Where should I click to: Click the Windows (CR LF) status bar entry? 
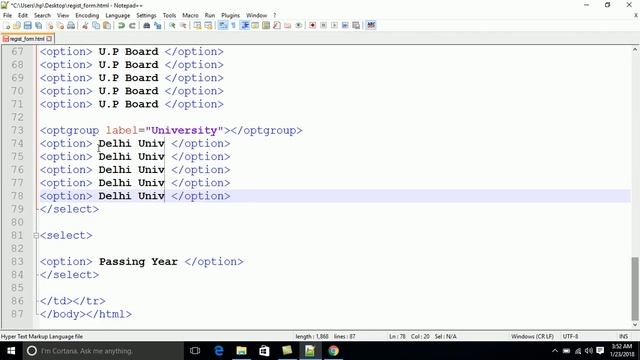click(532, 336)
